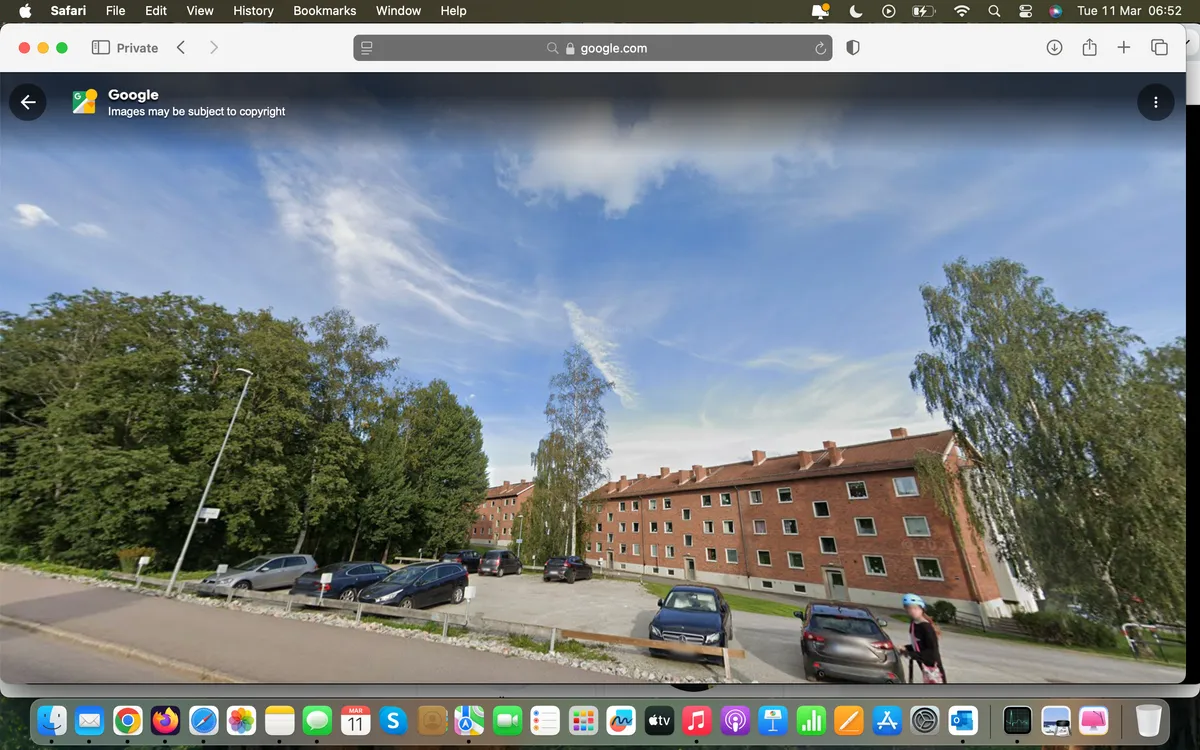Click the Safari sidebar toggle icon
The height and width of the screenshot is (750, 1200).
point(100,48)
